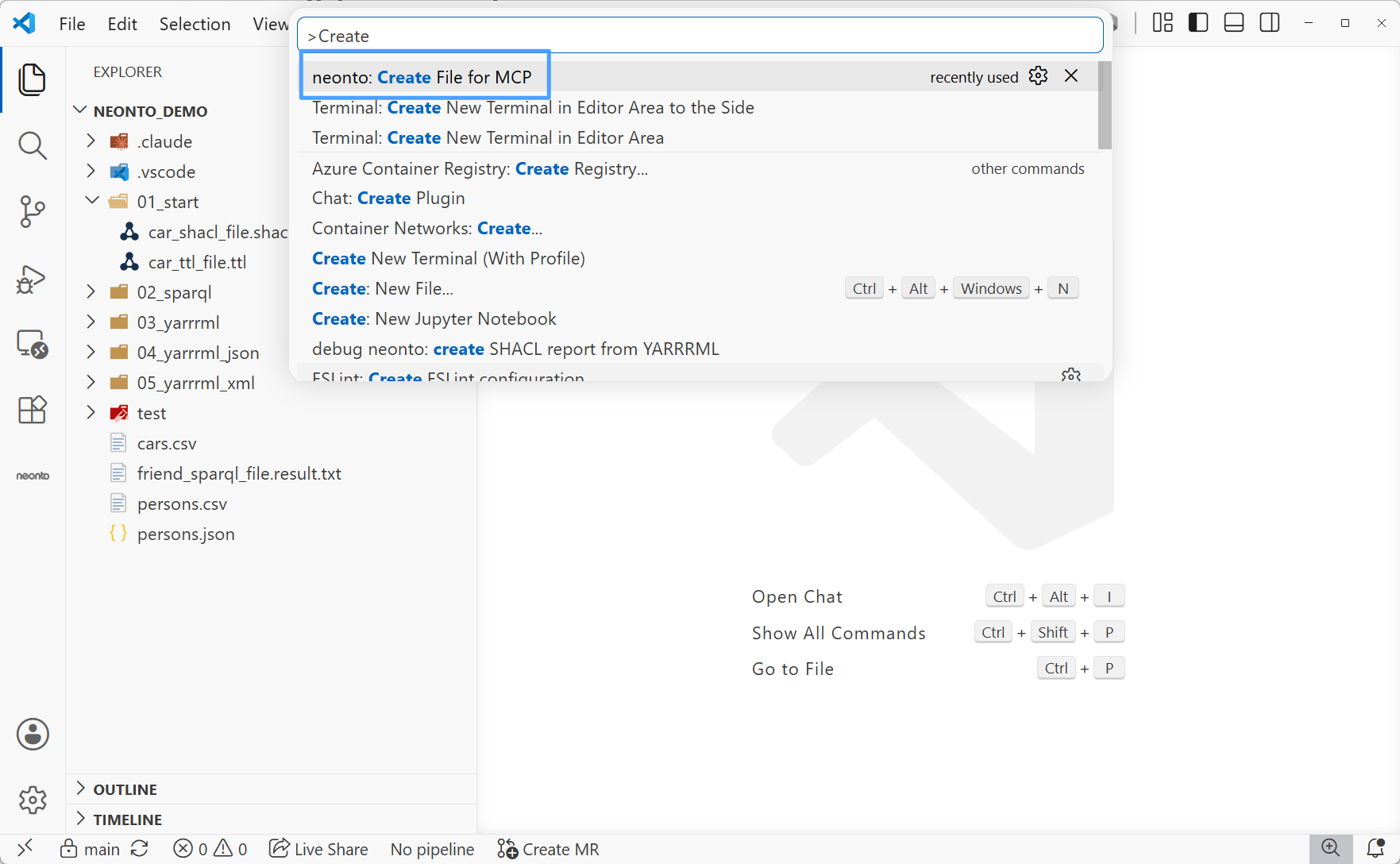The height and width of the screenshot is (864, 1400).
Task: Run neonto: Create File for MCP command
Action: coord(698,77)
